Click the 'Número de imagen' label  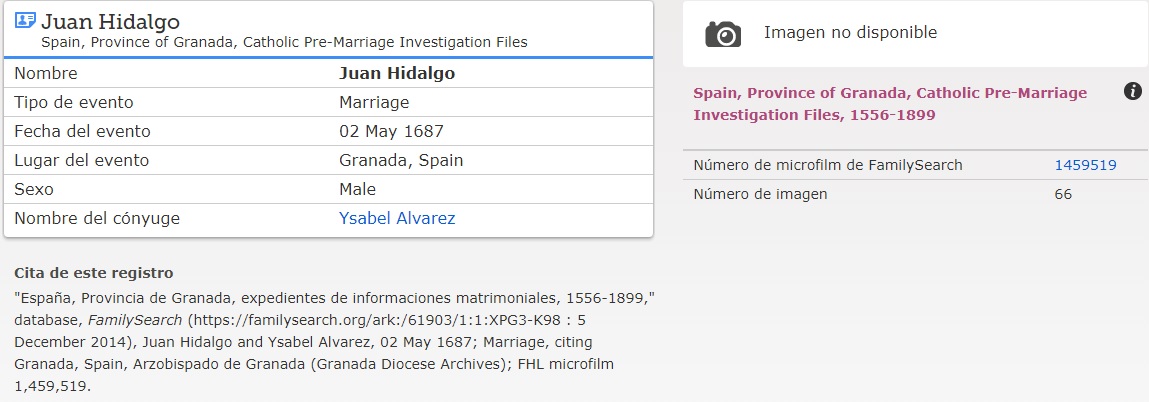tap(760, 194)
